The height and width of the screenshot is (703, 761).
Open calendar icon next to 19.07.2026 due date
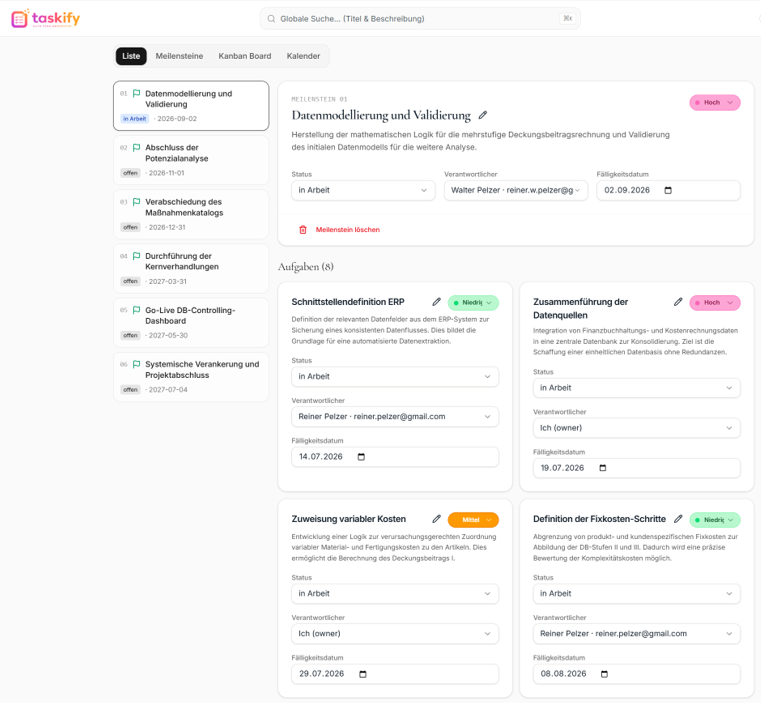603,468
